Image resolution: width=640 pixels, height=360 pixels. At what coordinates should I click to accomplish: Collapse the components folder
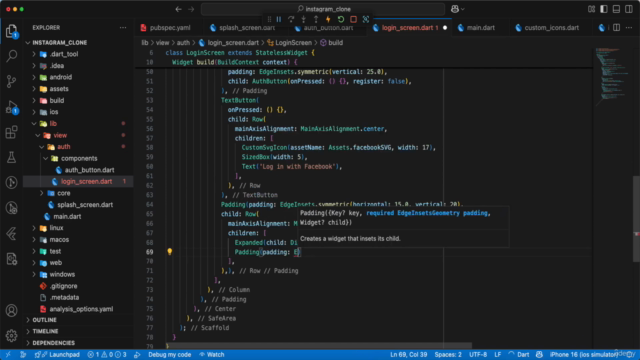click(x=78, y=158)
